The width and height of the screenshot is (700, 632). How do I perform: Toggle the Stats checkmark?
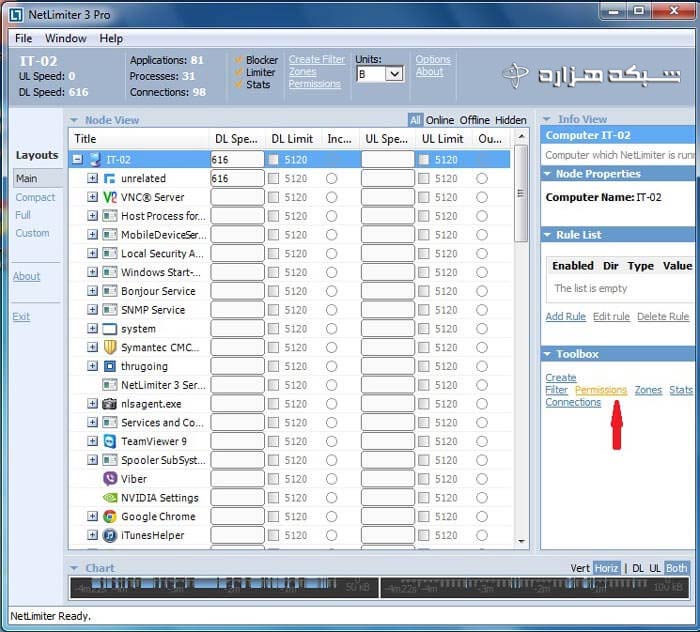click(239, 84)
